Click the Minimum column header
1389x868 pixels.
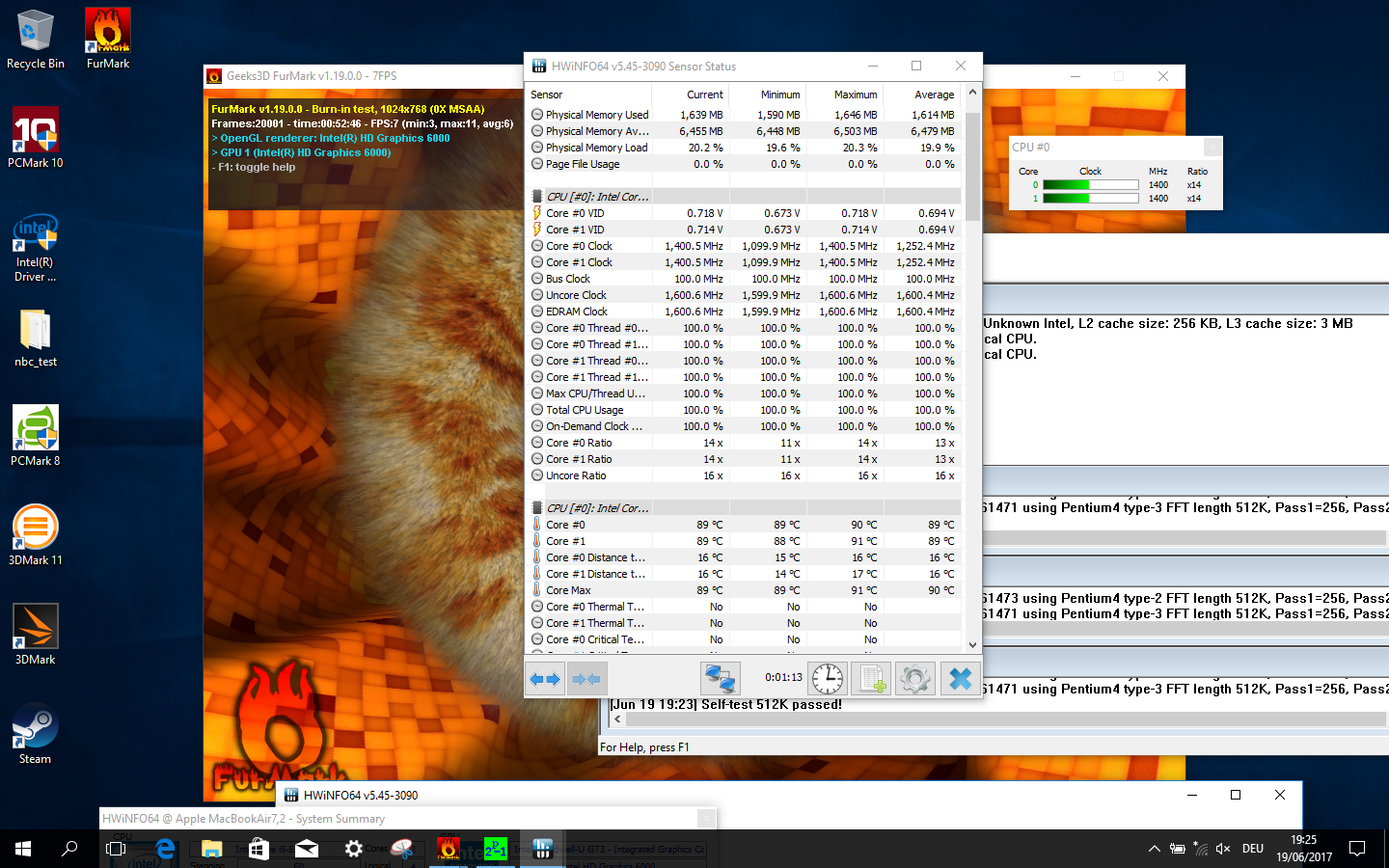[x=768, y=95]
